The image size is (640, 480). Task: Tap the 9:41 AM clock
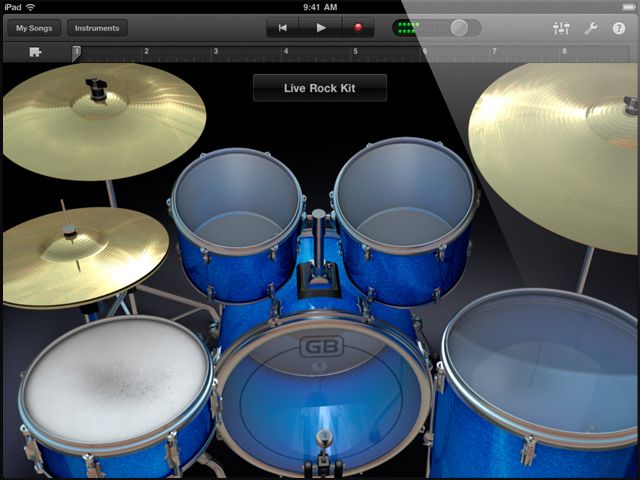point(320,7)
